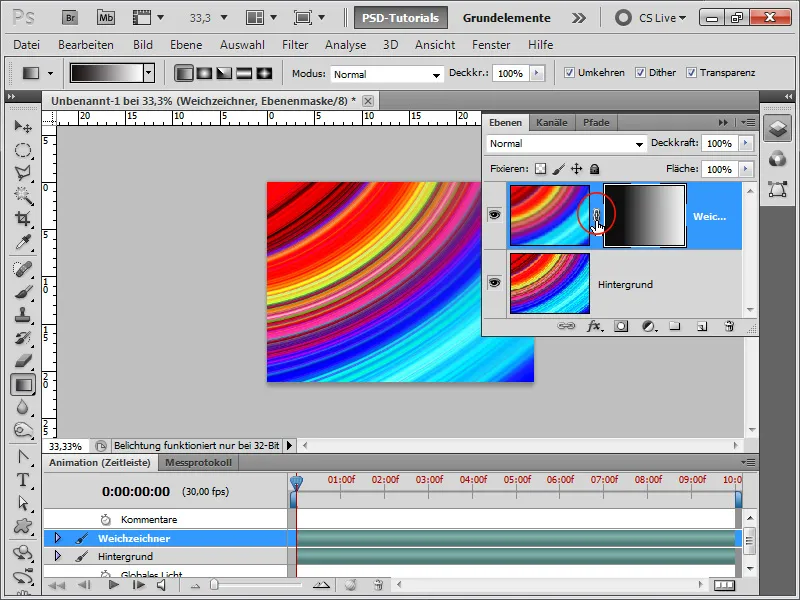The image size is (800, 600).
Task: Expand Hintergrund track in timeline
Action: click(58, 556)
